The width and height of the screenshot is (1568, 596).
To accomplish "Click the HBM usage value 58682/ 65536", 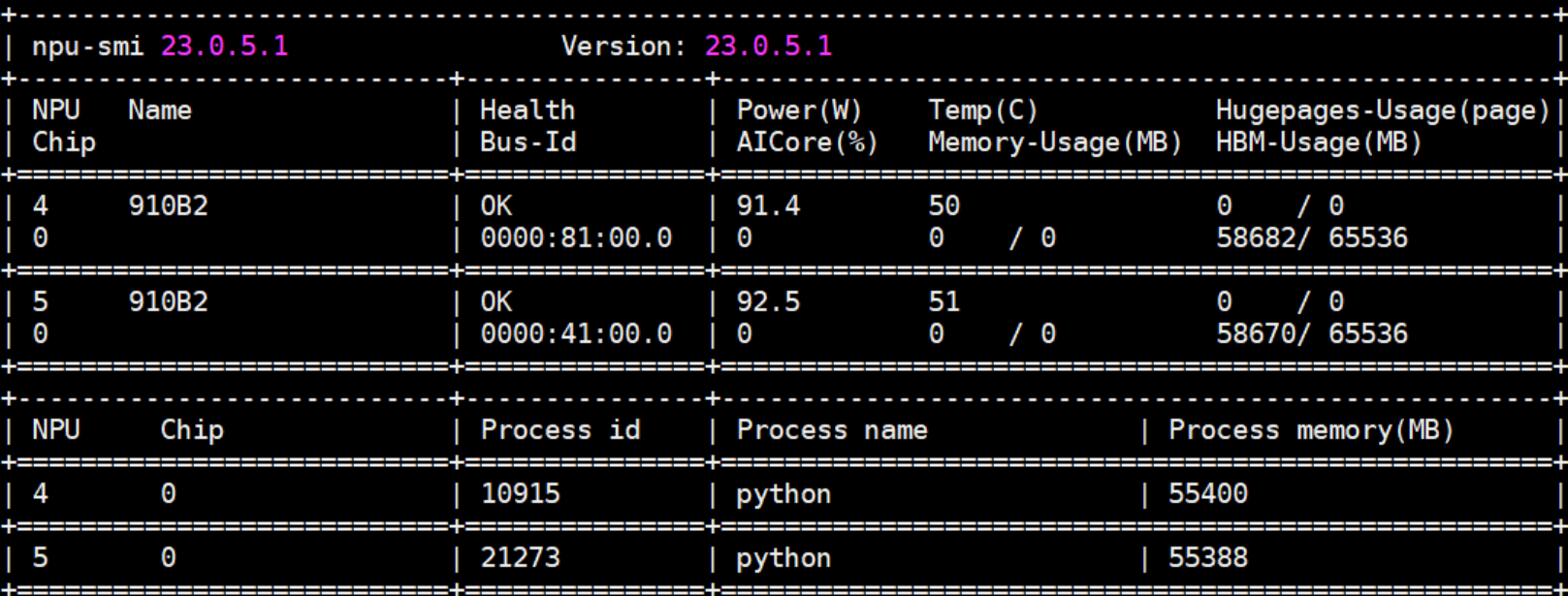I will tap(1311, 237).
